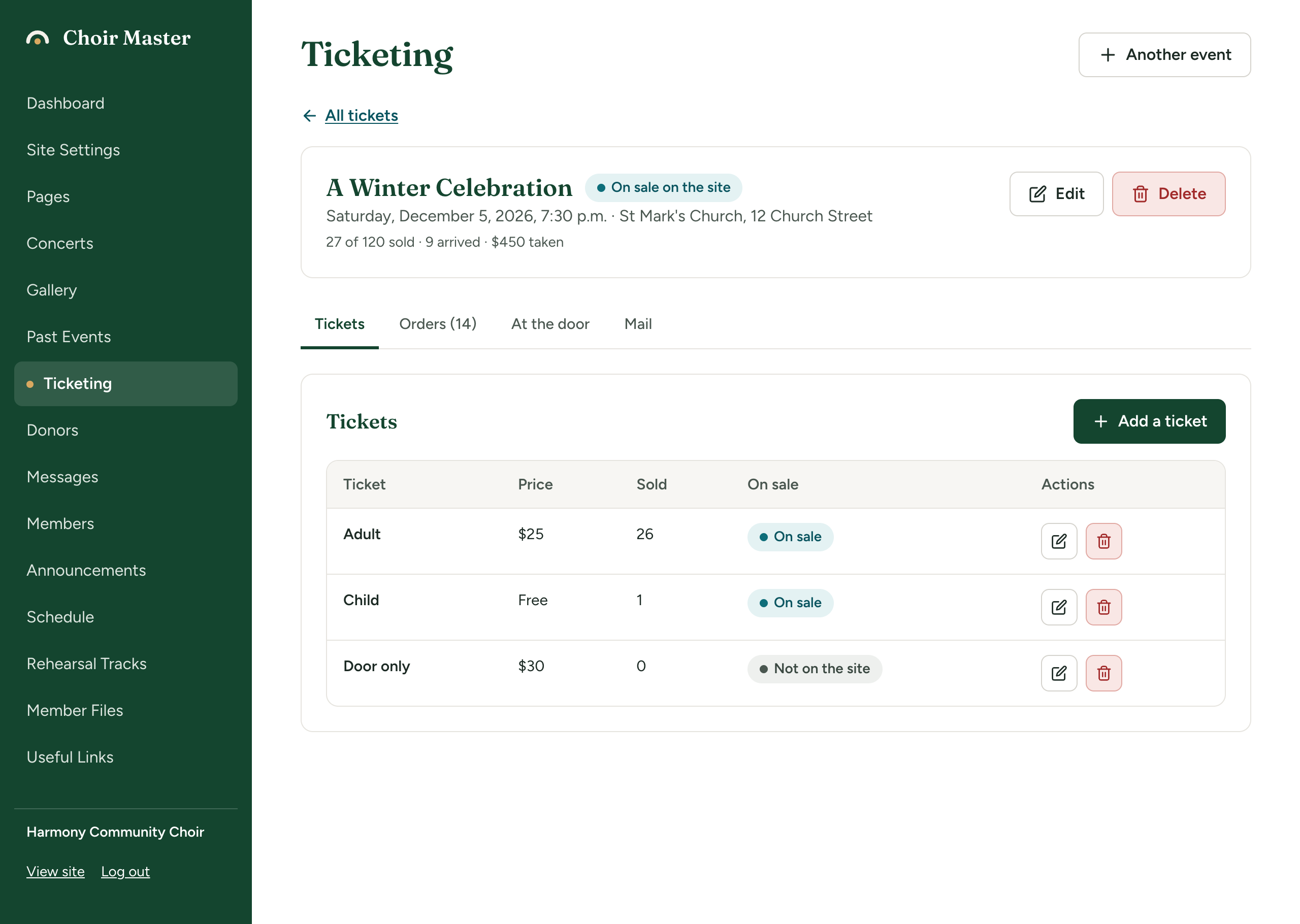
Task: Click the Another event button
Action: [1164, 55]
